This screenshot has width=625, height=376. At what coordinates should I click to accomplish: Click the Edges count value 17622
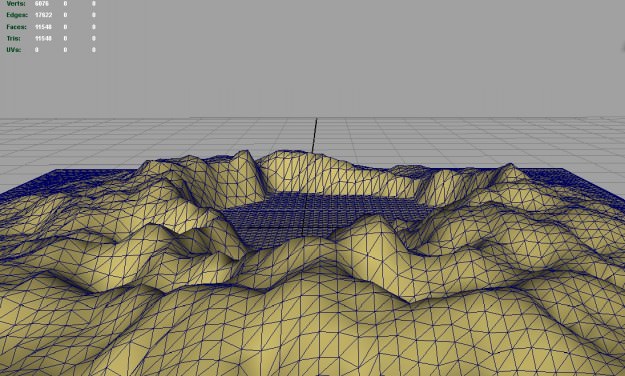tap(43, 15)
